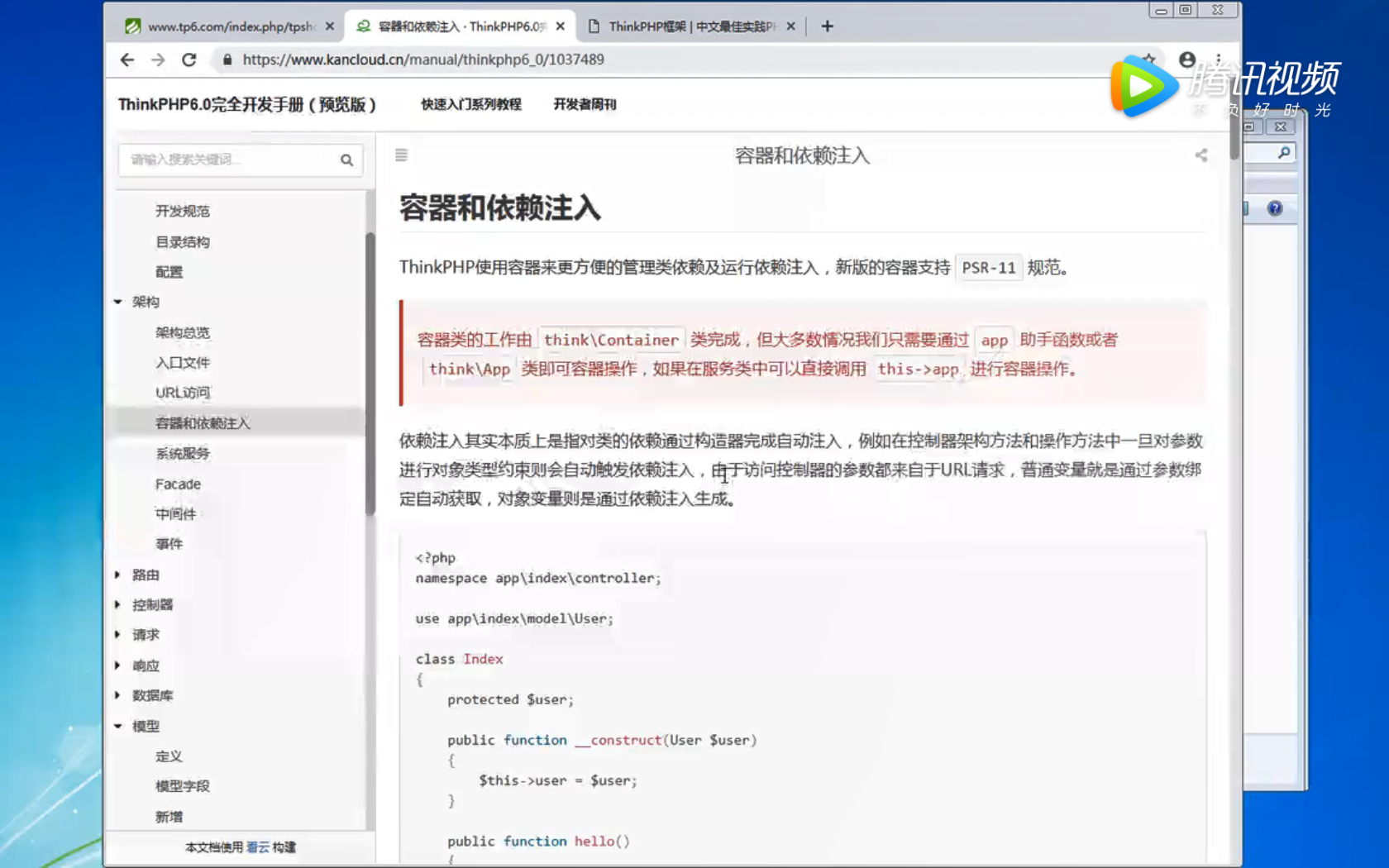Screen dimensions: 1389x868
Task: Click the 看云 link in footer
Action: click(258, 847)
